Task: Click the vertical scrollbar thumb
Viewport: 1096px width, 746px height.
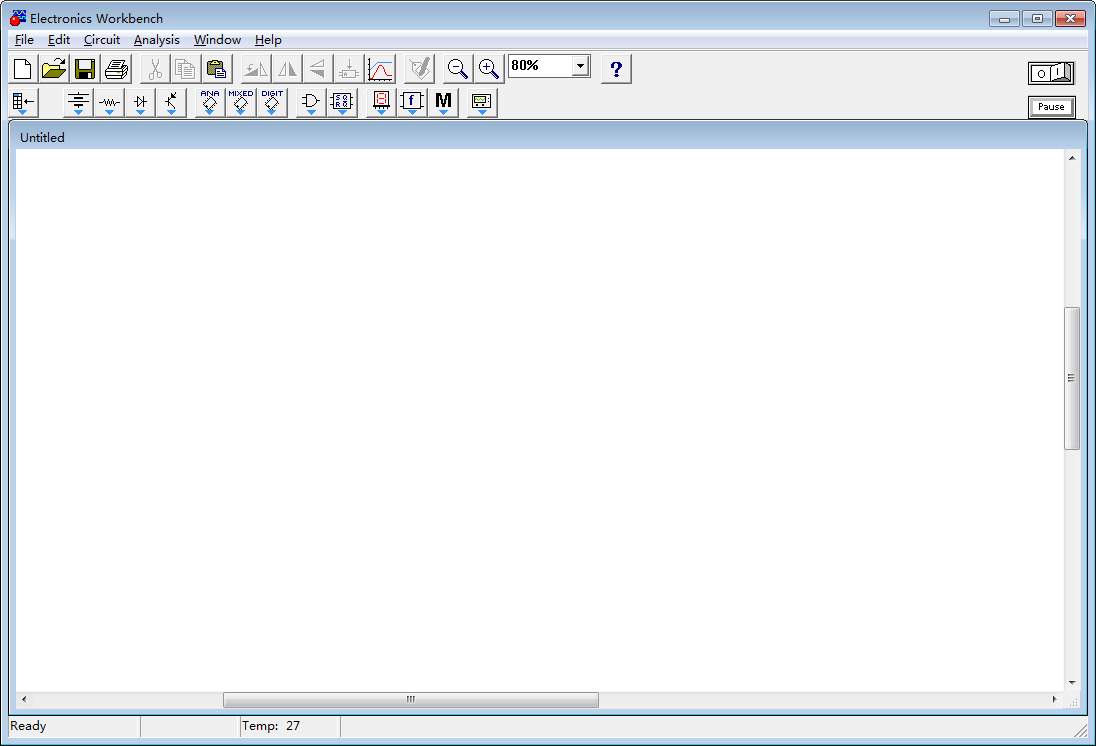Action: (1072, 378)
